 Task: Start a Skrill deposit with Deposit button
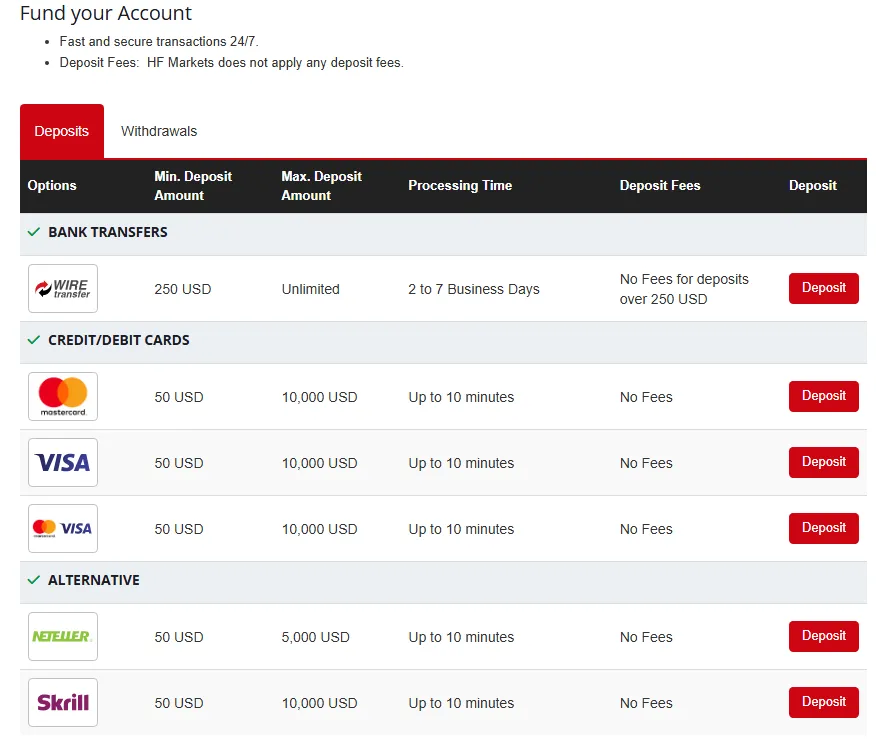click(823, 702)
